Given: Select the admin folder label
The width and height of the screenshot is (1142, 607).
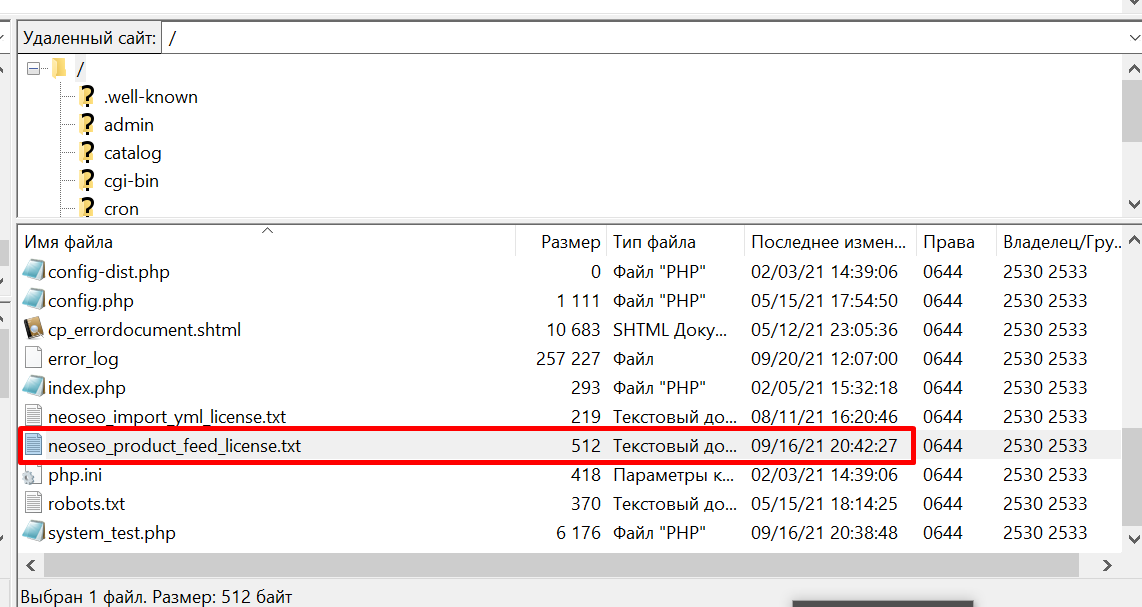Looking at the screenshot, I should pyautogui.click(x=129, y=125).
